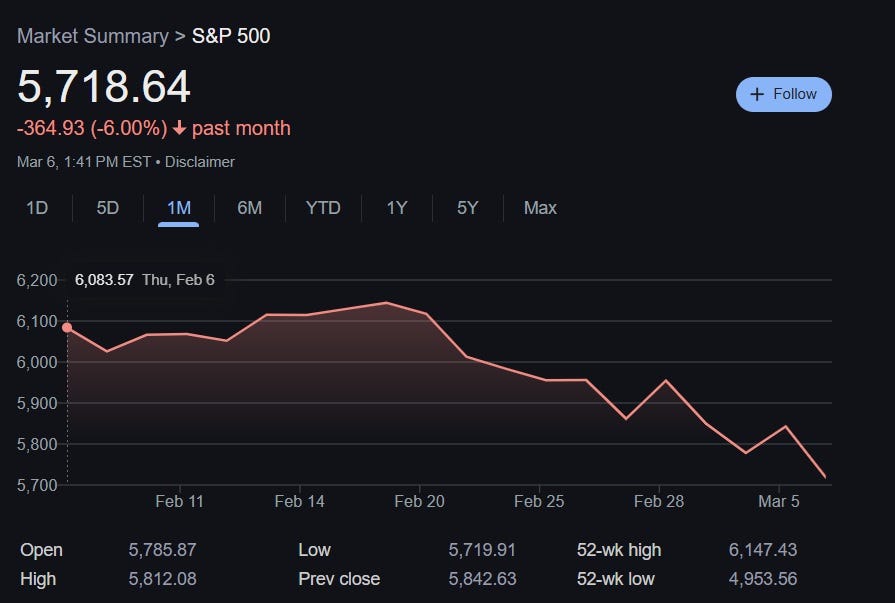Click the 5,900 y-axis label
Screen dimensions: 895x603
[x=37, y=403]
